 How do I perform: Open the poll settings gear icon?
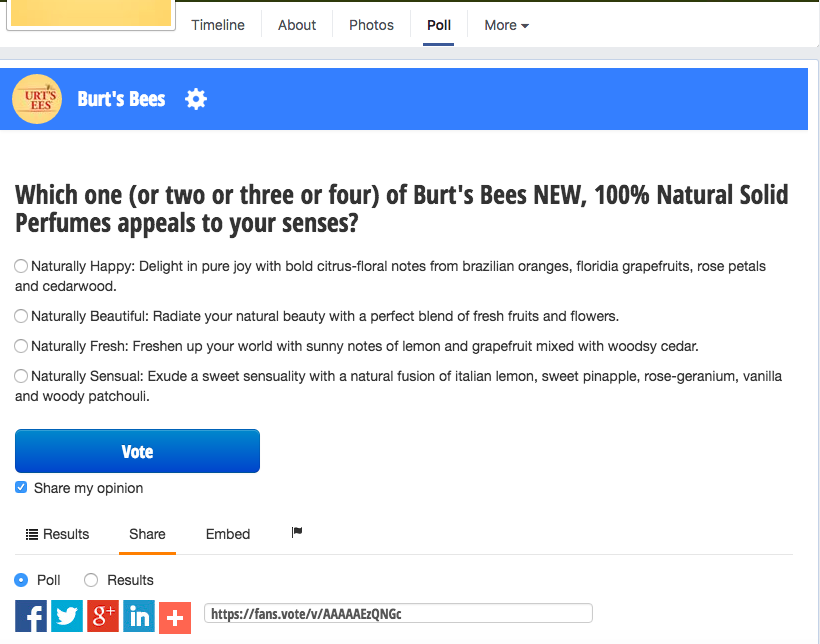tap(196, 99)
